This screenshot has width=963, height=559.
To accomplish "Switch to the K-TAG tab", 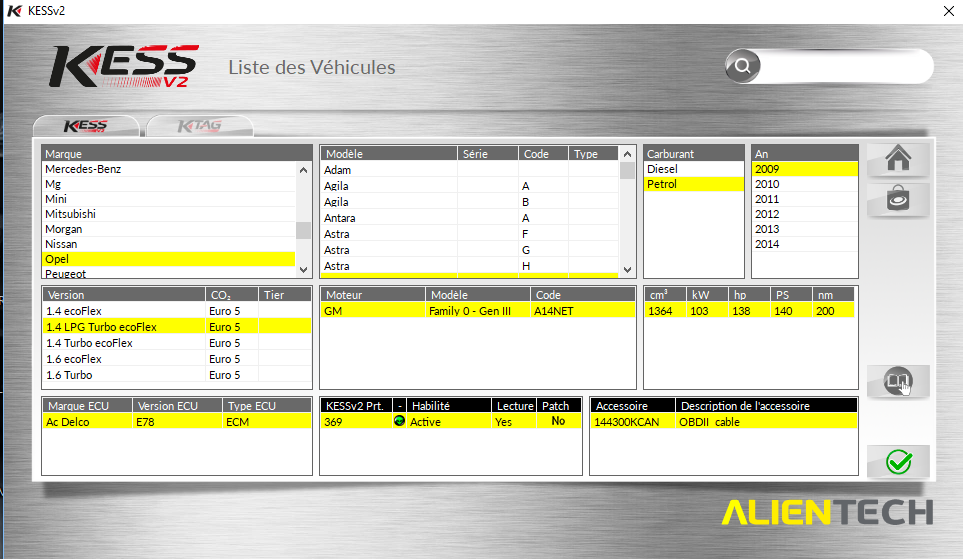I will click(x=200, y=126).
